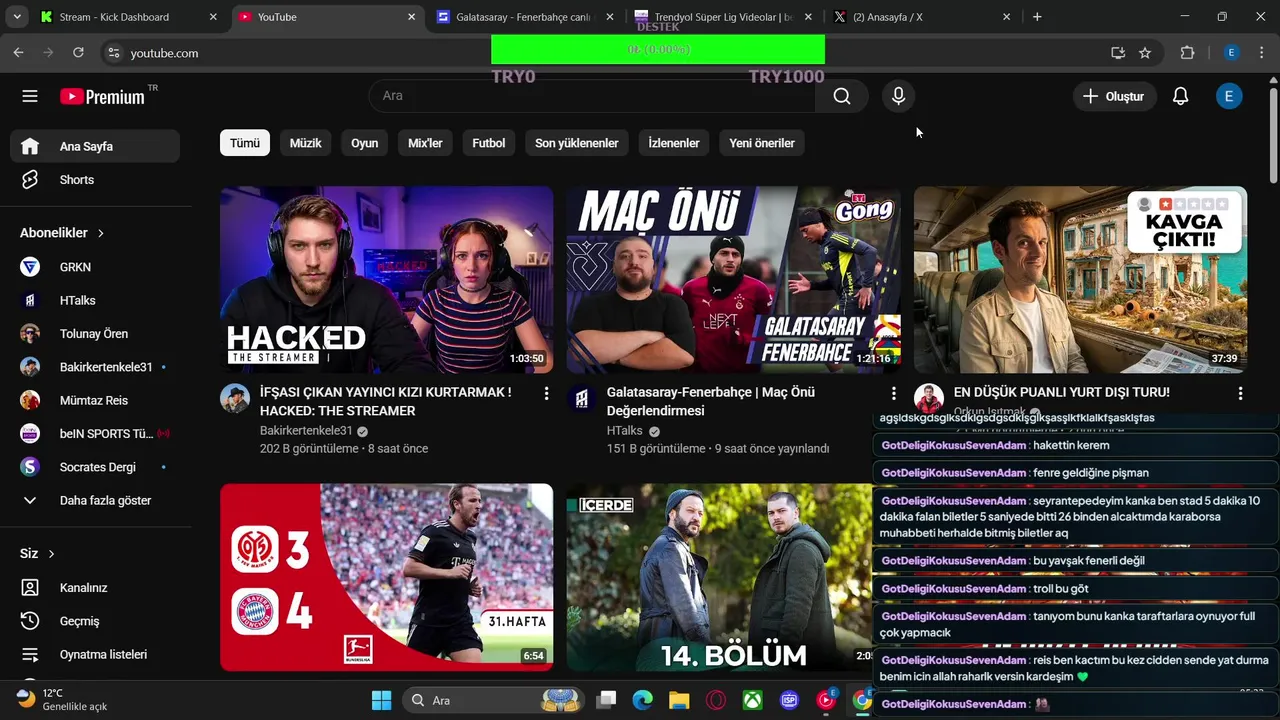
Task: Click the YouTube Ara search field
Action: pos(593,96)
